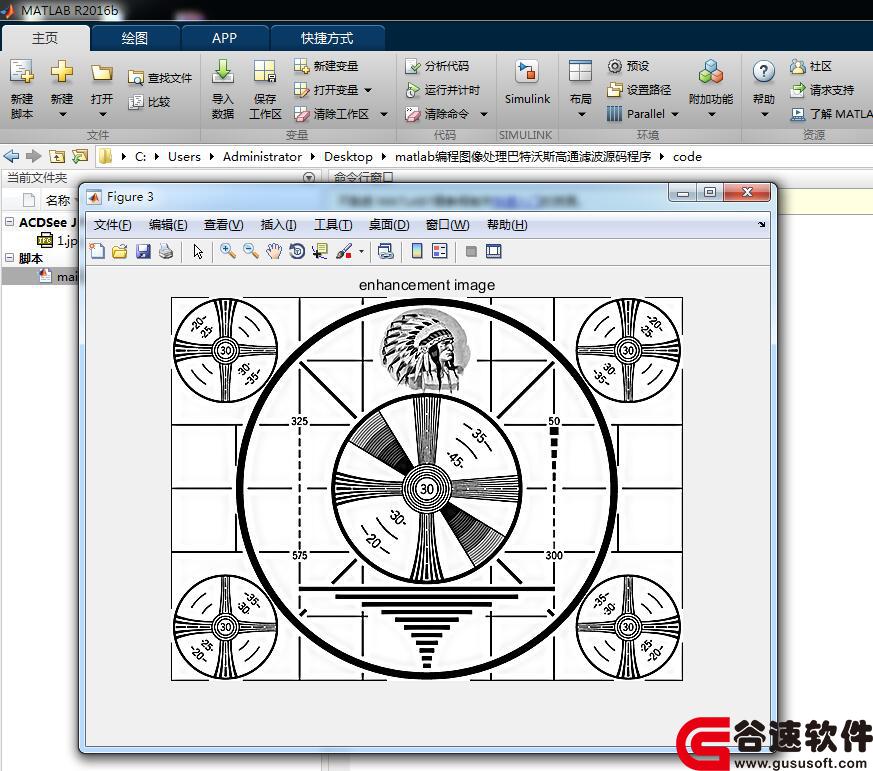
Task: Collapse the Scripts (脚本) group
Action: click(9, 257)
